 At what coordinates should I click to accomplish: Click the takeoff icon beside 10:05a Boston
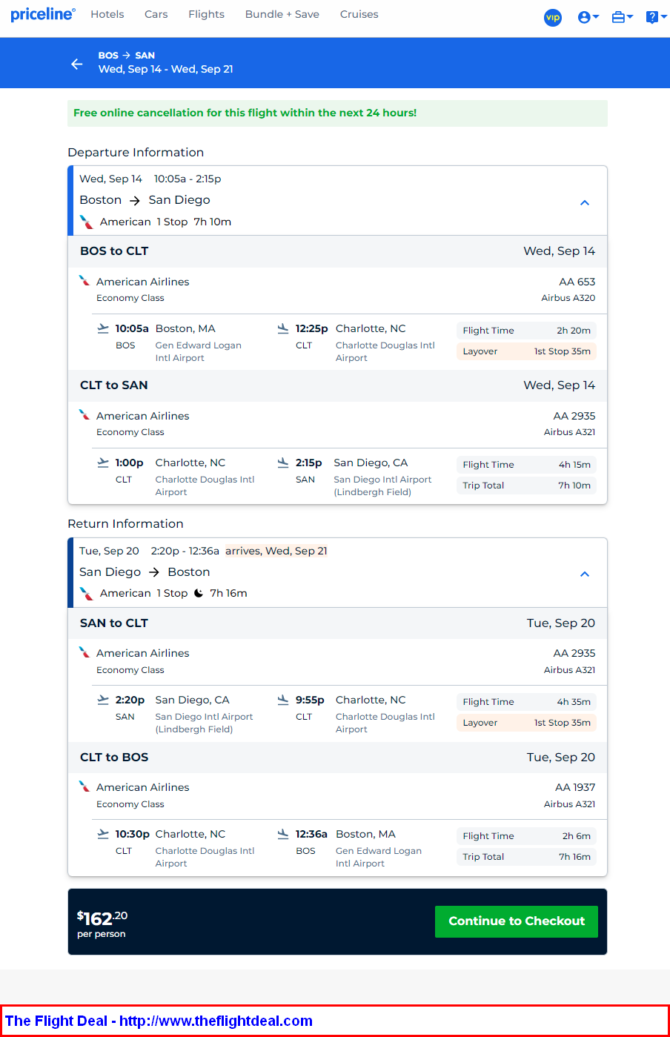point(103,329)
